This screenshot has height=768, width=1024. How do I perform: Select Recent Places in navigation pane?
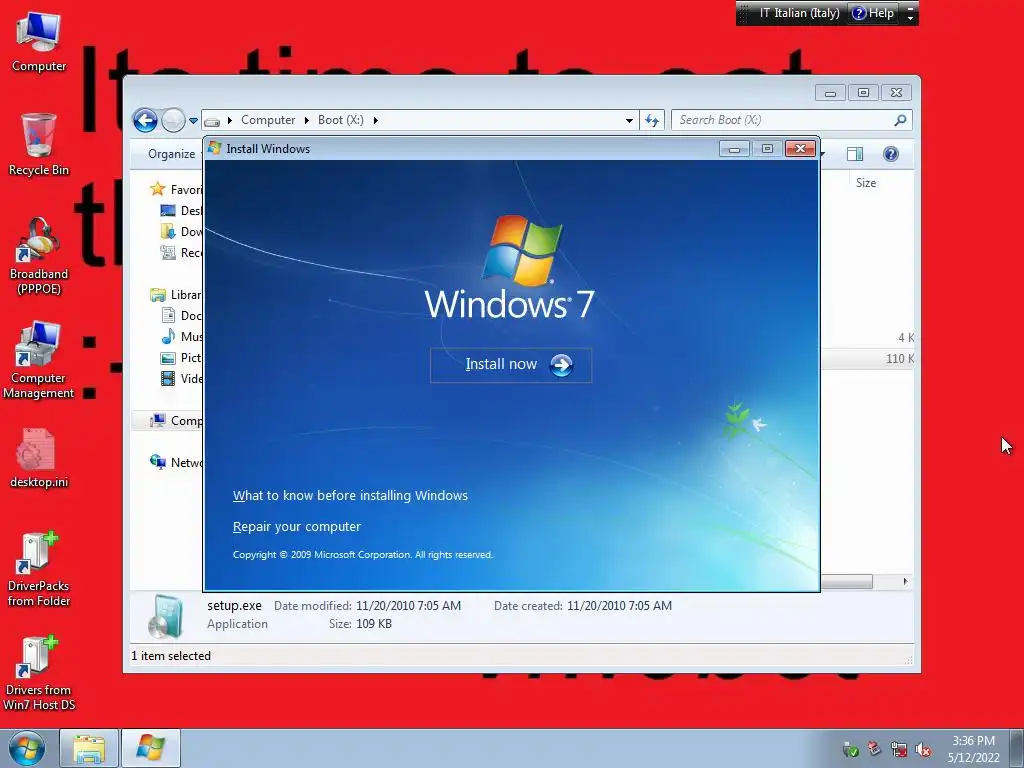[182, 252]
